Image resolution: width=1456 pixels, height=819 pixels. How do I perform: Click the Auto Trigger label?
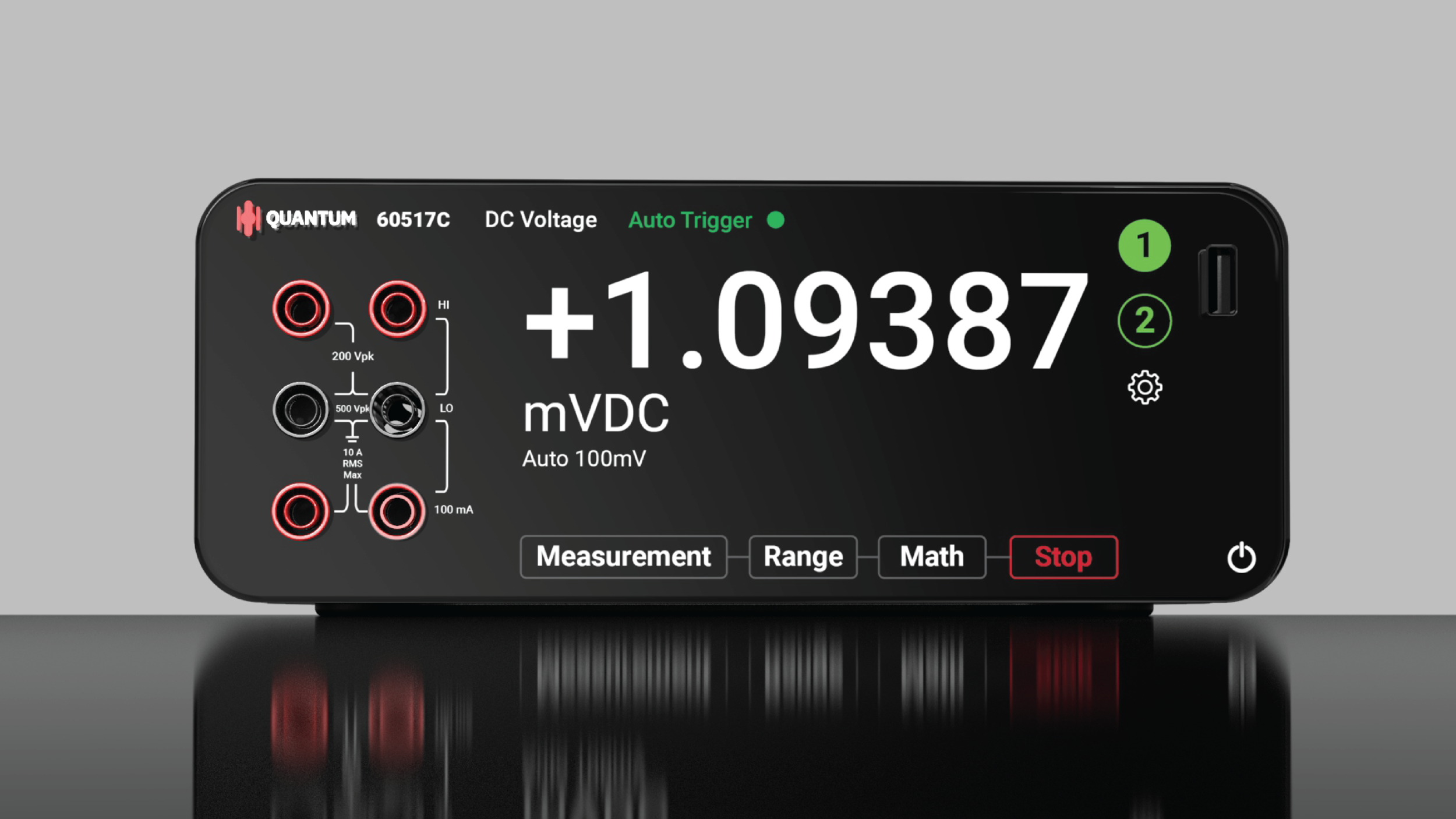click(x=690, y=220)
